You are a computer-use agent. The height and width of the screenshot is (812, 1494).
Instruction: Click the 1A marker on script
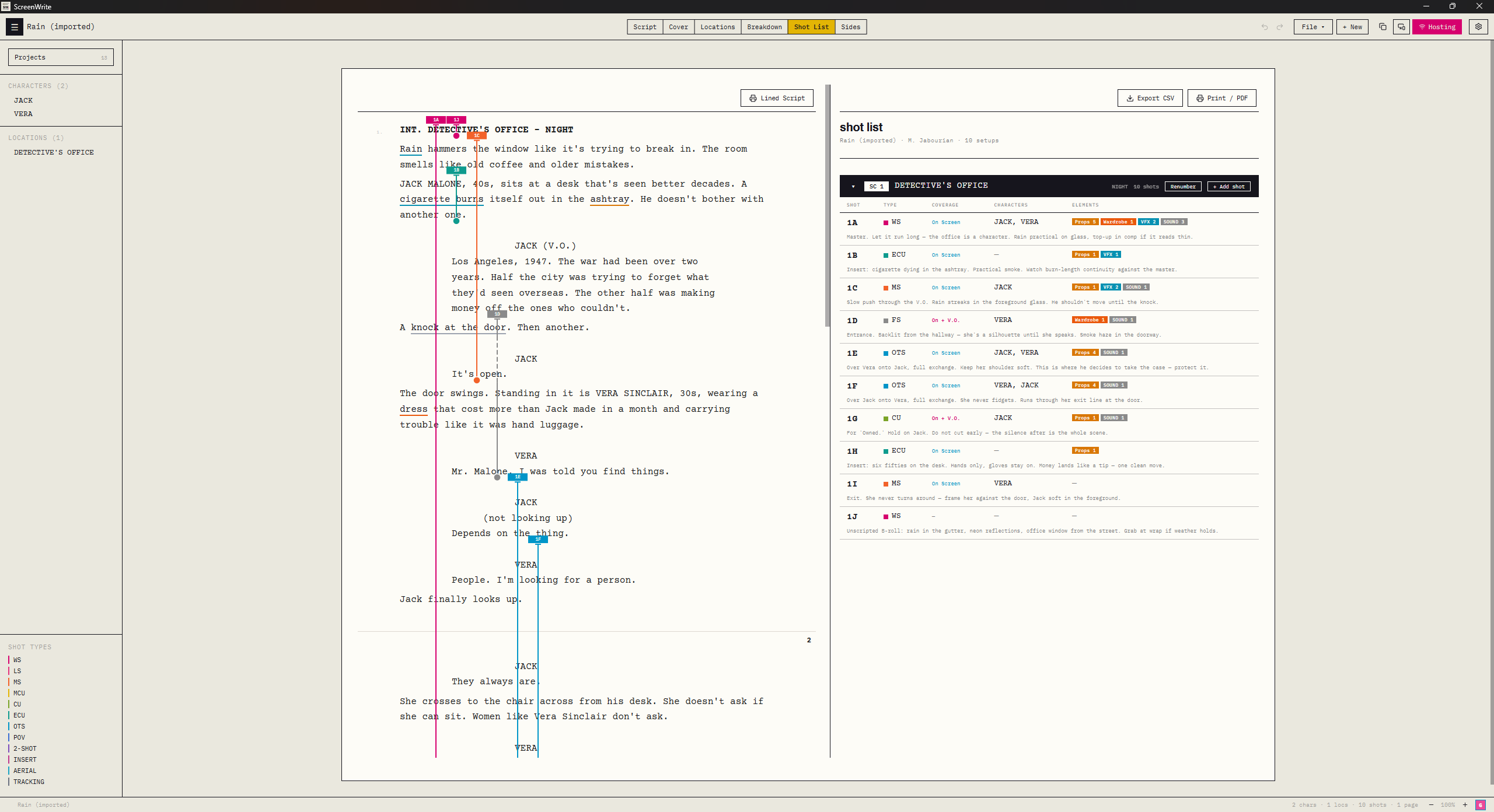(436, 120)
